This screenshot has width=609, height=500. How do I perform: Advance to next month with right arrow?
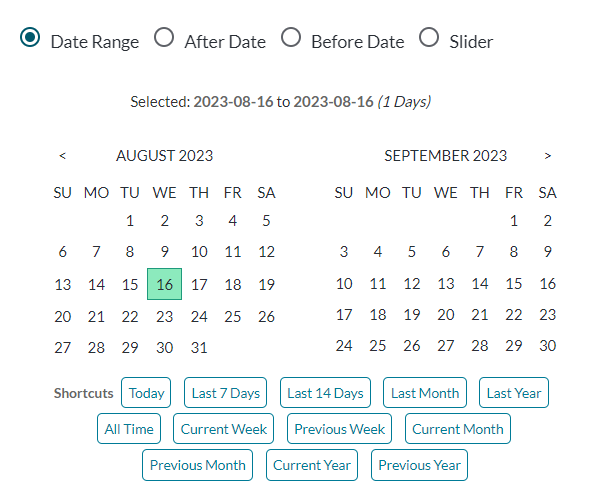(x=548, y=156)
